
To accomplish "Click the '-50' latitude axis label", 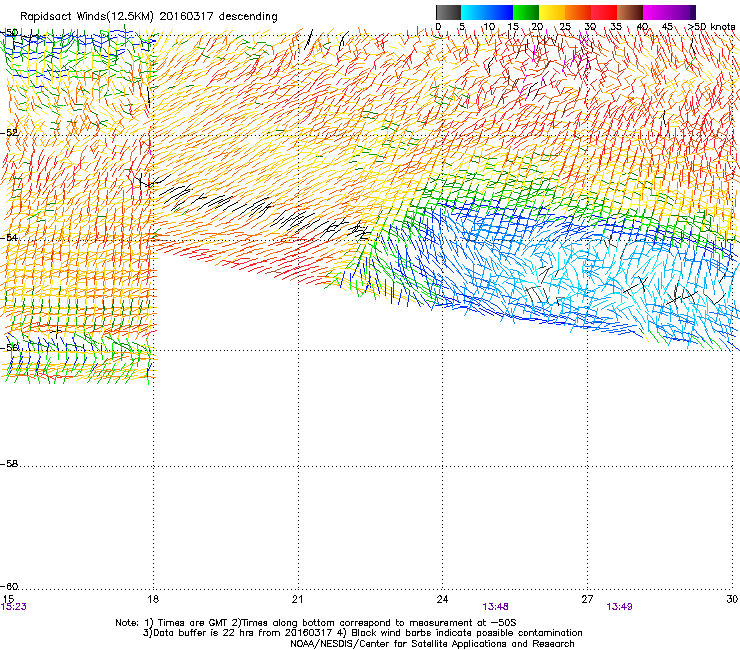I will pos(9,33).
